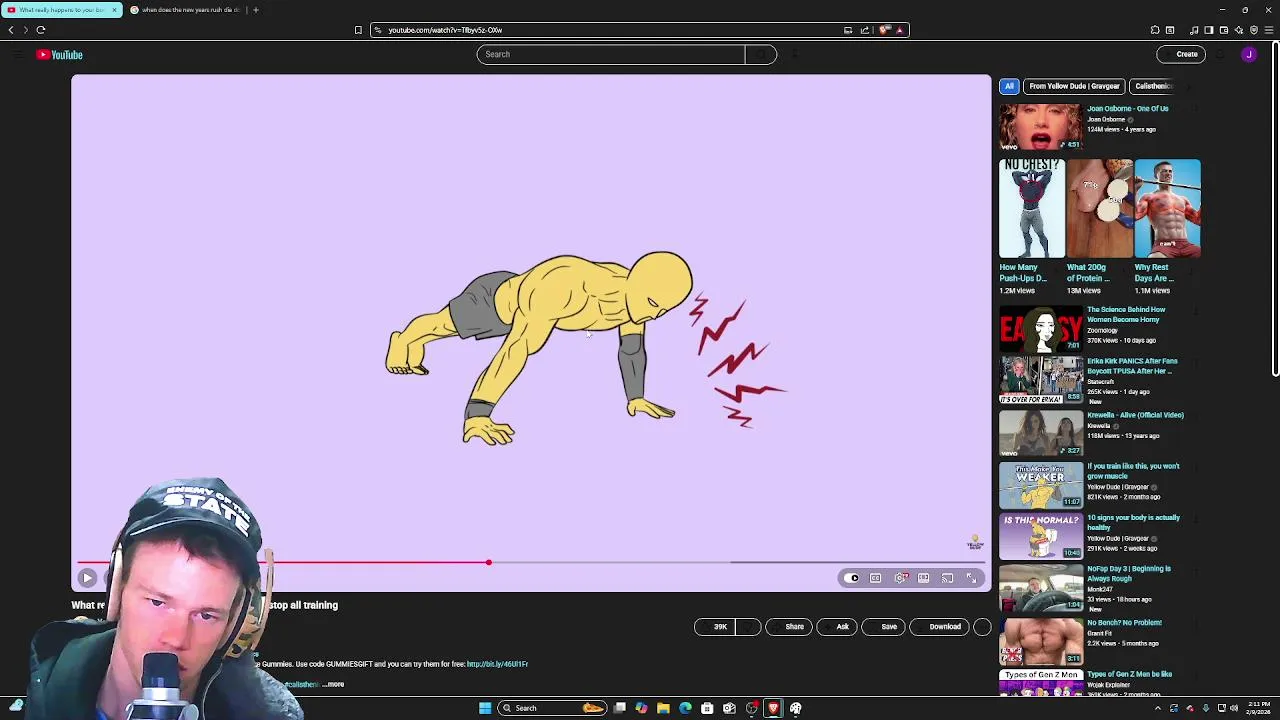Open browser extensions puzzle icon
The width and height of the screenshot is (1280, 720).
tap(1155, 30)
